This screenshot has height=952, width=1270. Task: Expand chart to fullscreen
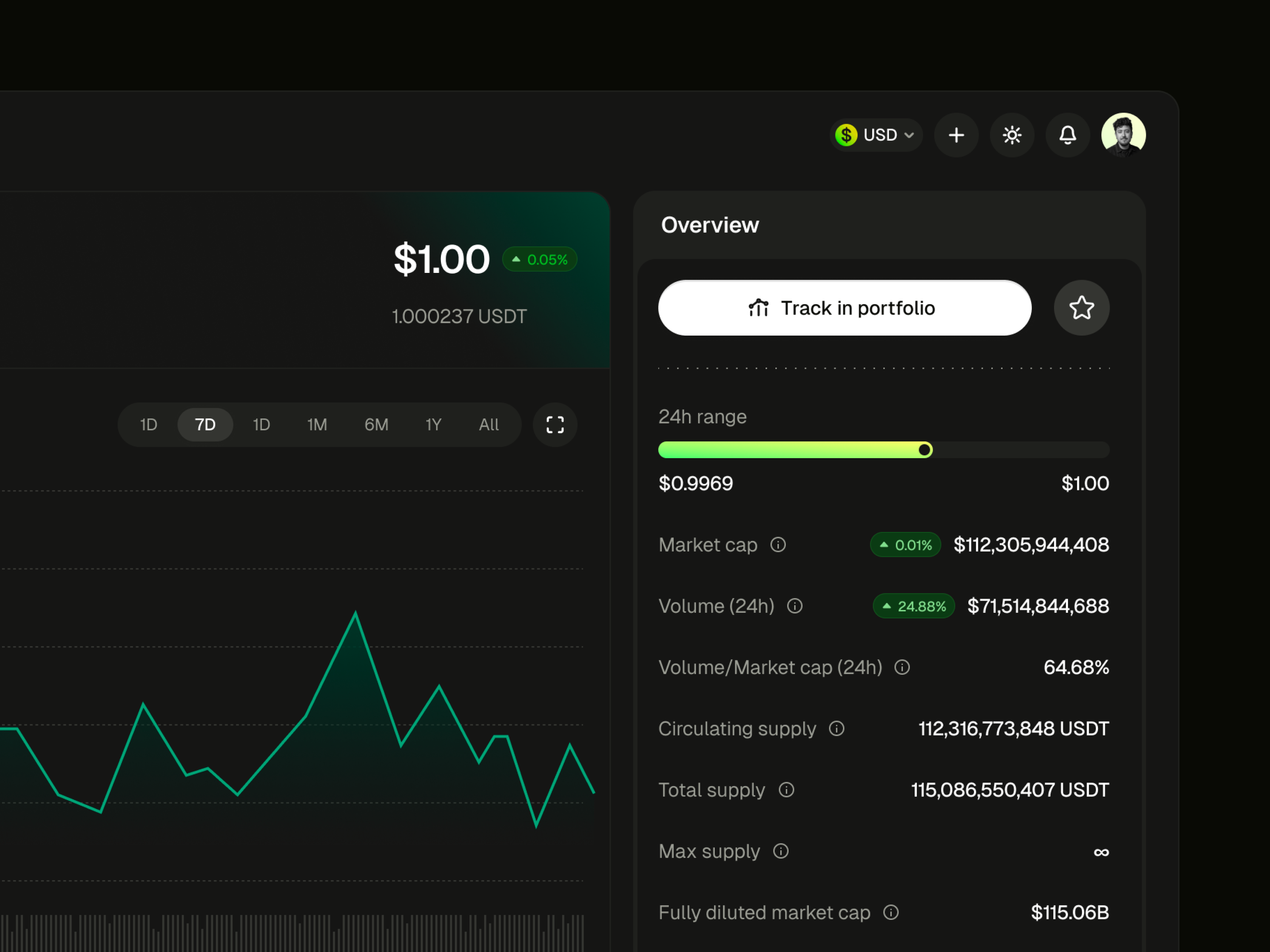coord(554,425)
